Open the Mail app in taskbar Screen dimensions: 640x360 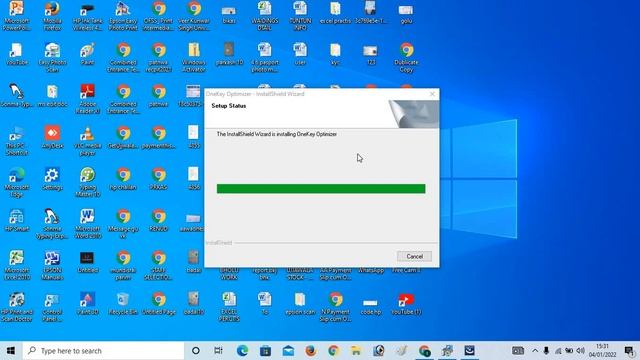coord(288,351)
